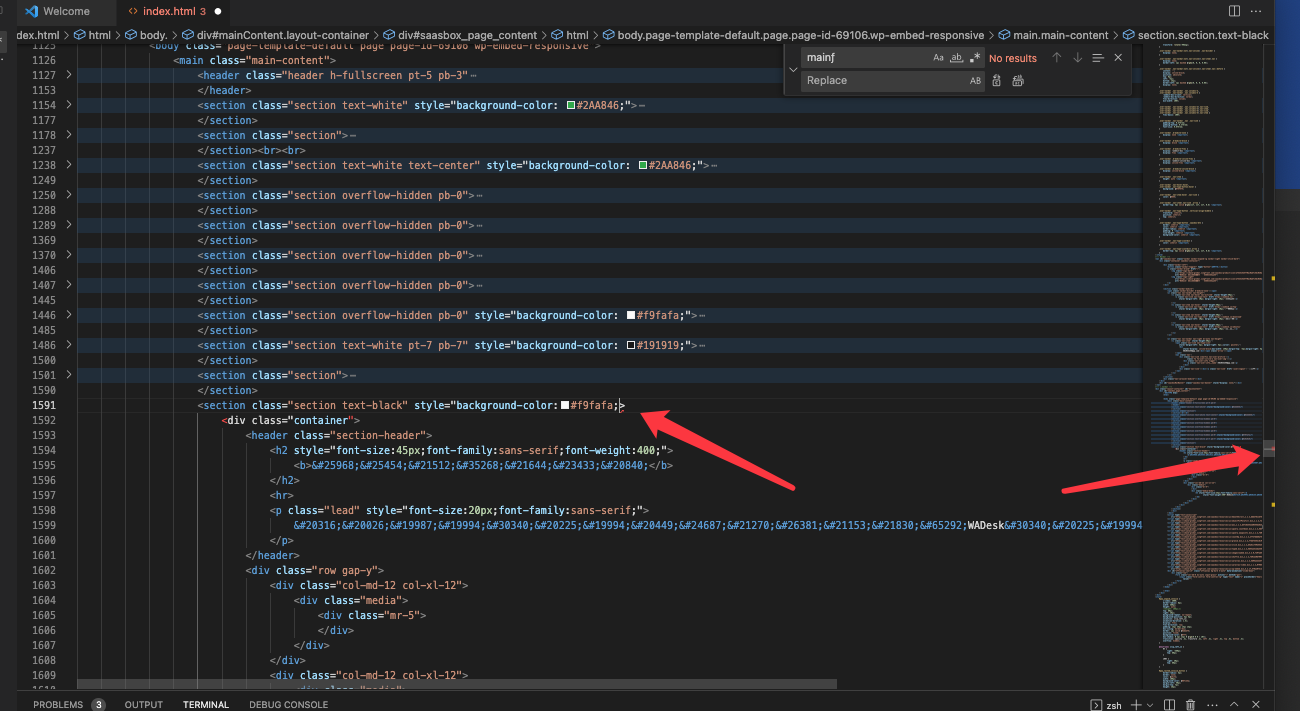Click the Replace single occurrence icon
1300x711 pixels.
pyautogui.click(x=997, y=81)
